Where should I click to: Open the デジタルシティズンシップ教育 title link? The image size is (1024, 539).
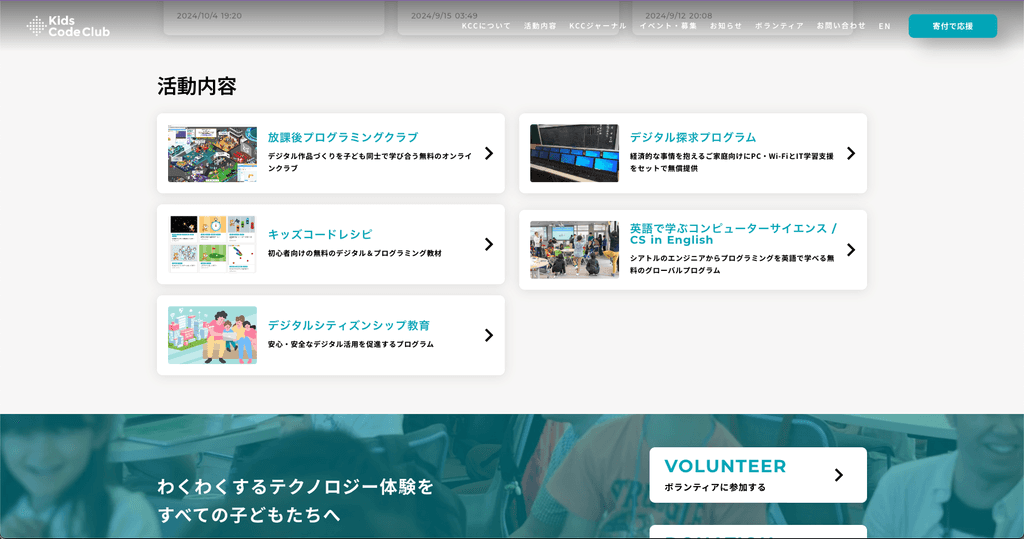pyautogui.click(x=349, y=325)
